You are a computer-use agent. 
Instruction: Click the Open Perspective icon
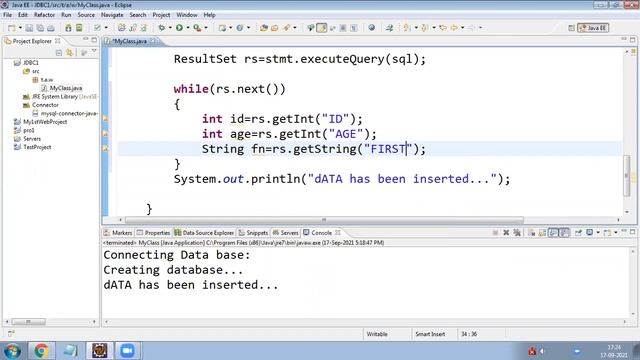click(x=571, y=28)
